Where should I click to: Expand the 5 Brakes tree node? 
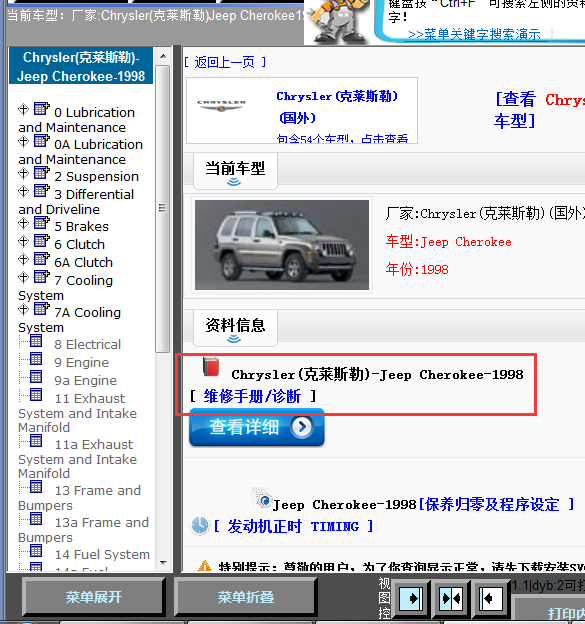(23, 223)
